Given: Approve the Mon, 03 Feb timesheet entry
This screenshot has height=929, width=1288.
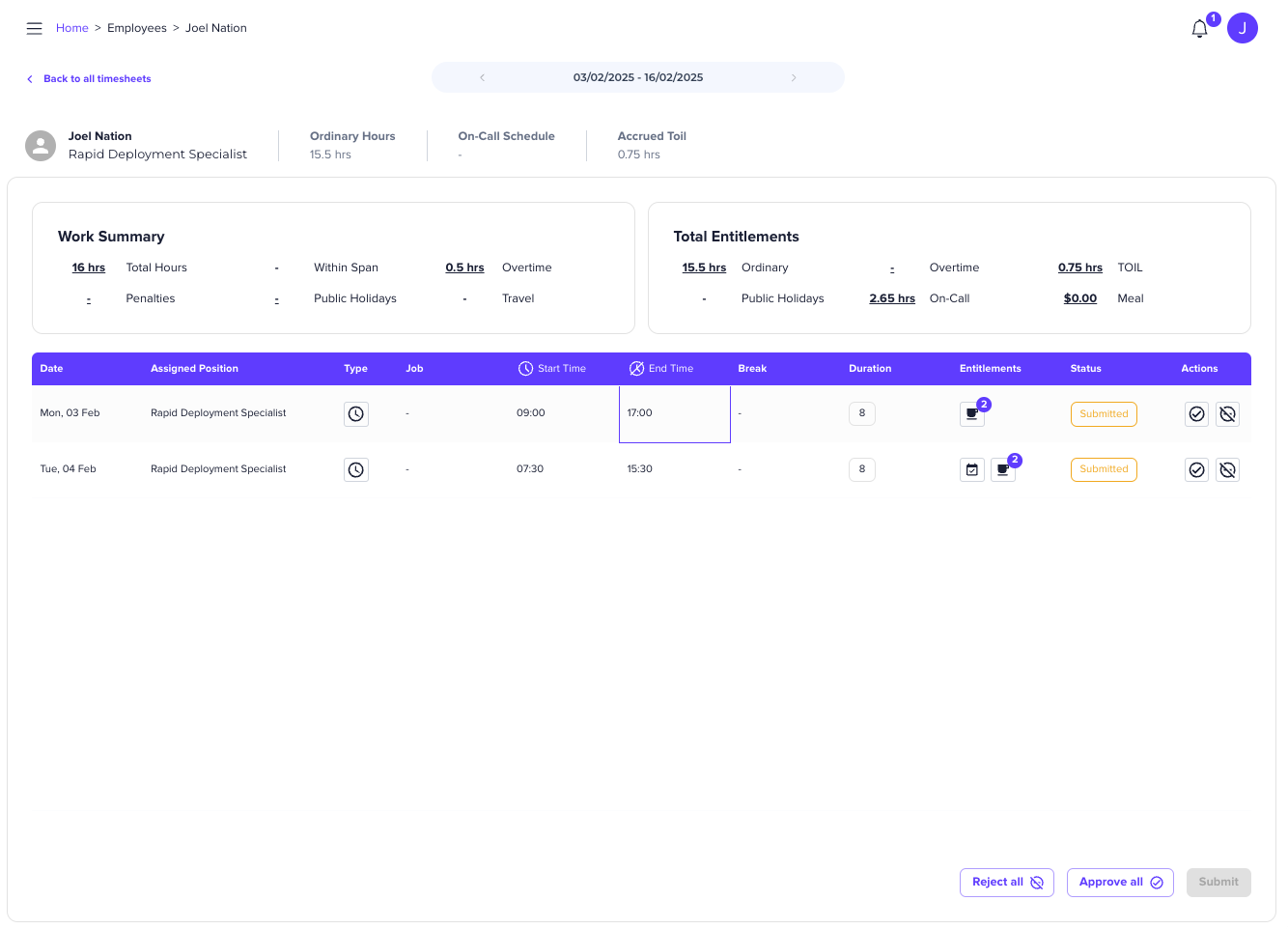Looking at the screenshot, I should point(1196,414).
